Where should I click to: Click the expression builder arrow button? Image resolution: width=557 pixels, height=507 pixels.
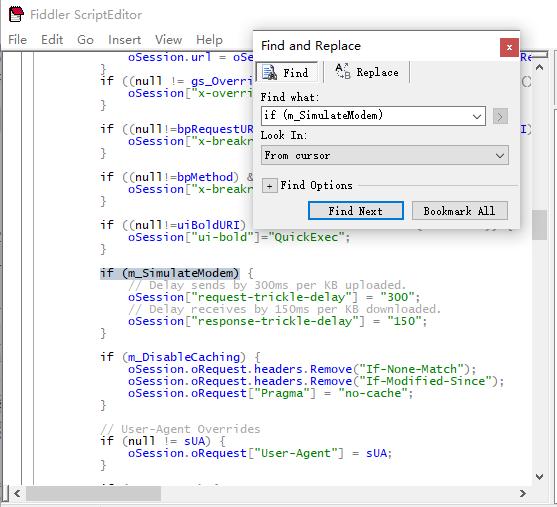click(500, 116)
